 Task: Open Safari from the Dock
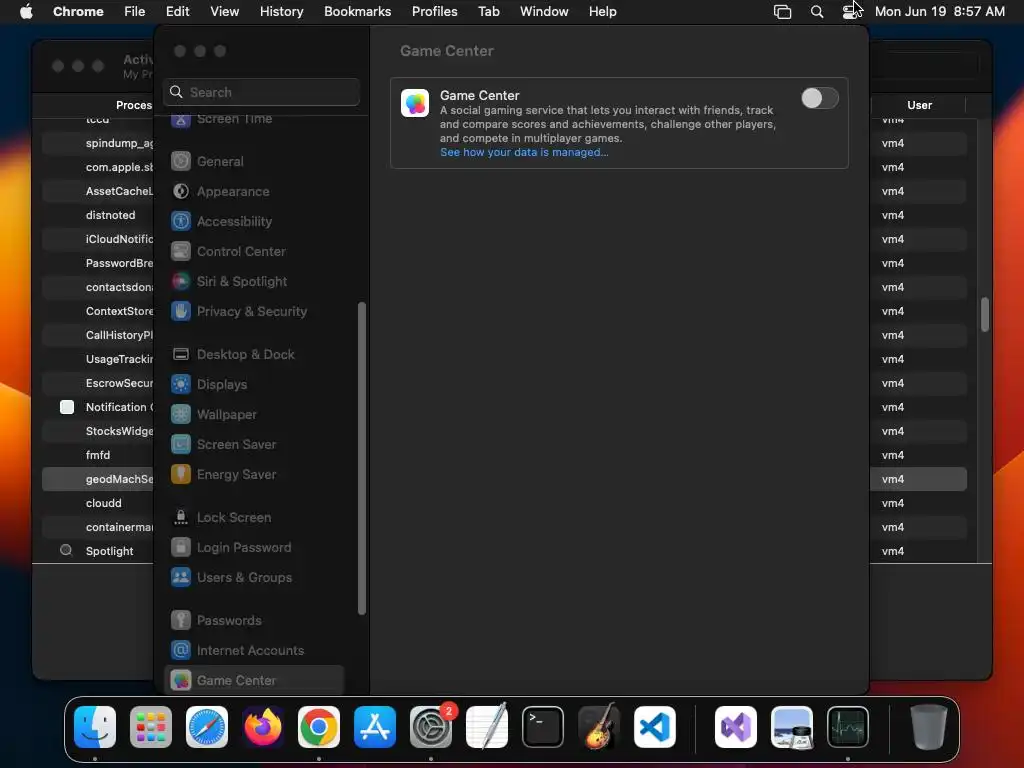pyautogui.click(x=207, y=727)
